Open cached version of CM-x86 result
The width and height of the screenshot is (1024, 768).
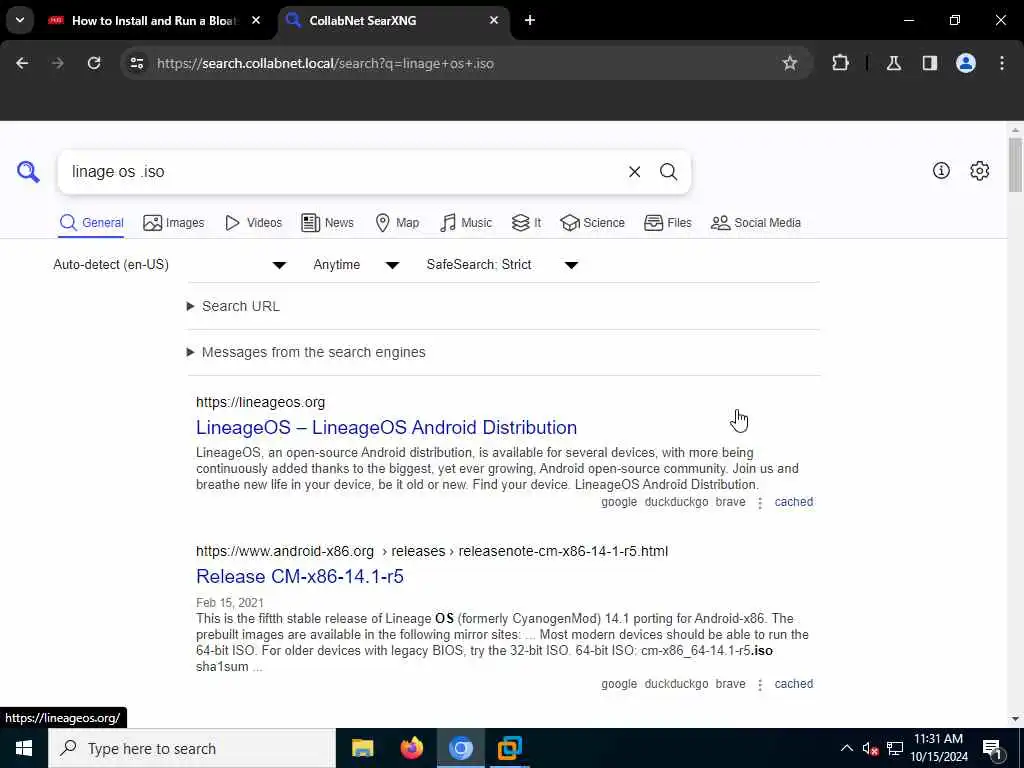tap(793, 684)
